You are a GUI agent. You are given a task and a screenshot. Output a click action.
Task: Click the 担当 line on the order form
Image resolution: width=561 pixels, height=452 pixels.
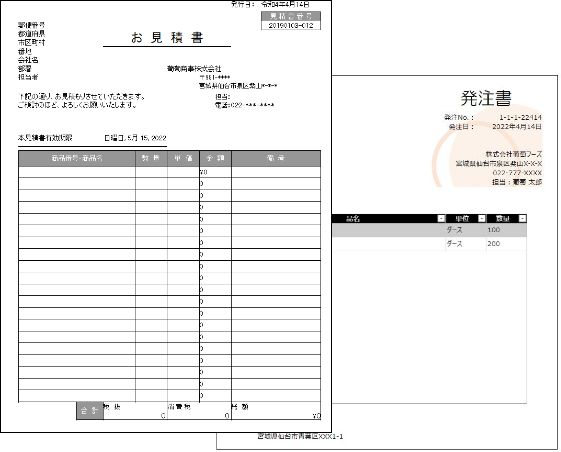click(517, 182)
